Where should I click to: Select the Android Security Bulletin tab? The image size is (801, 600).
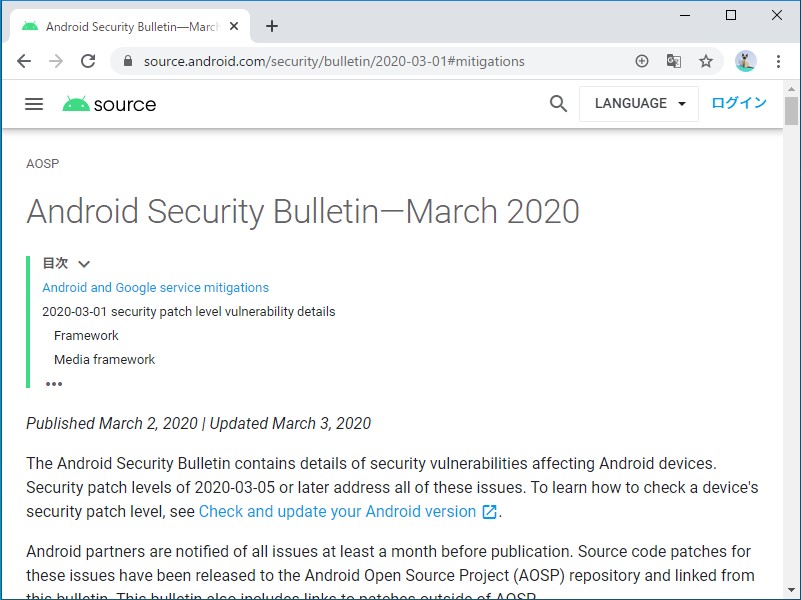[x=130, y=27]
